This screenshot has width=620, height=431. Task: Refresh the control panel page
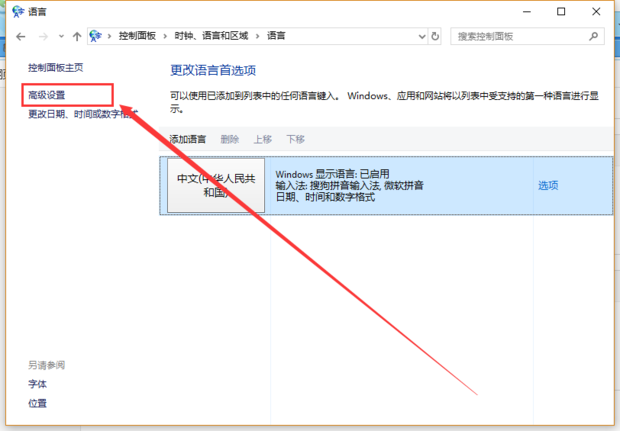(x=435, y=36)
